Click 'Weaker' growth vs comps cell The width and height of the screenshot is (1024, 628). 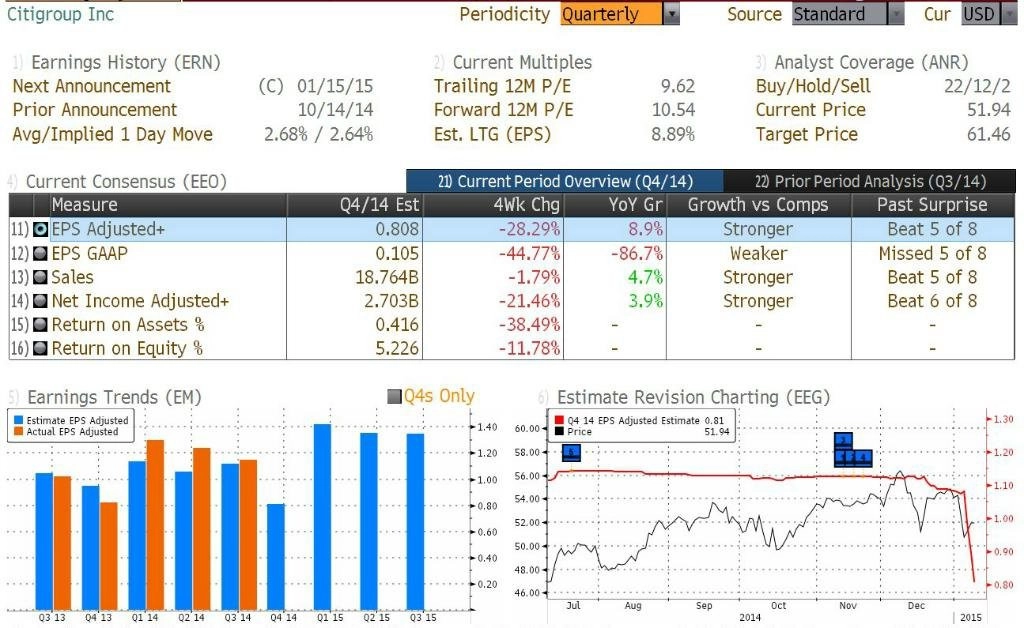758,253
